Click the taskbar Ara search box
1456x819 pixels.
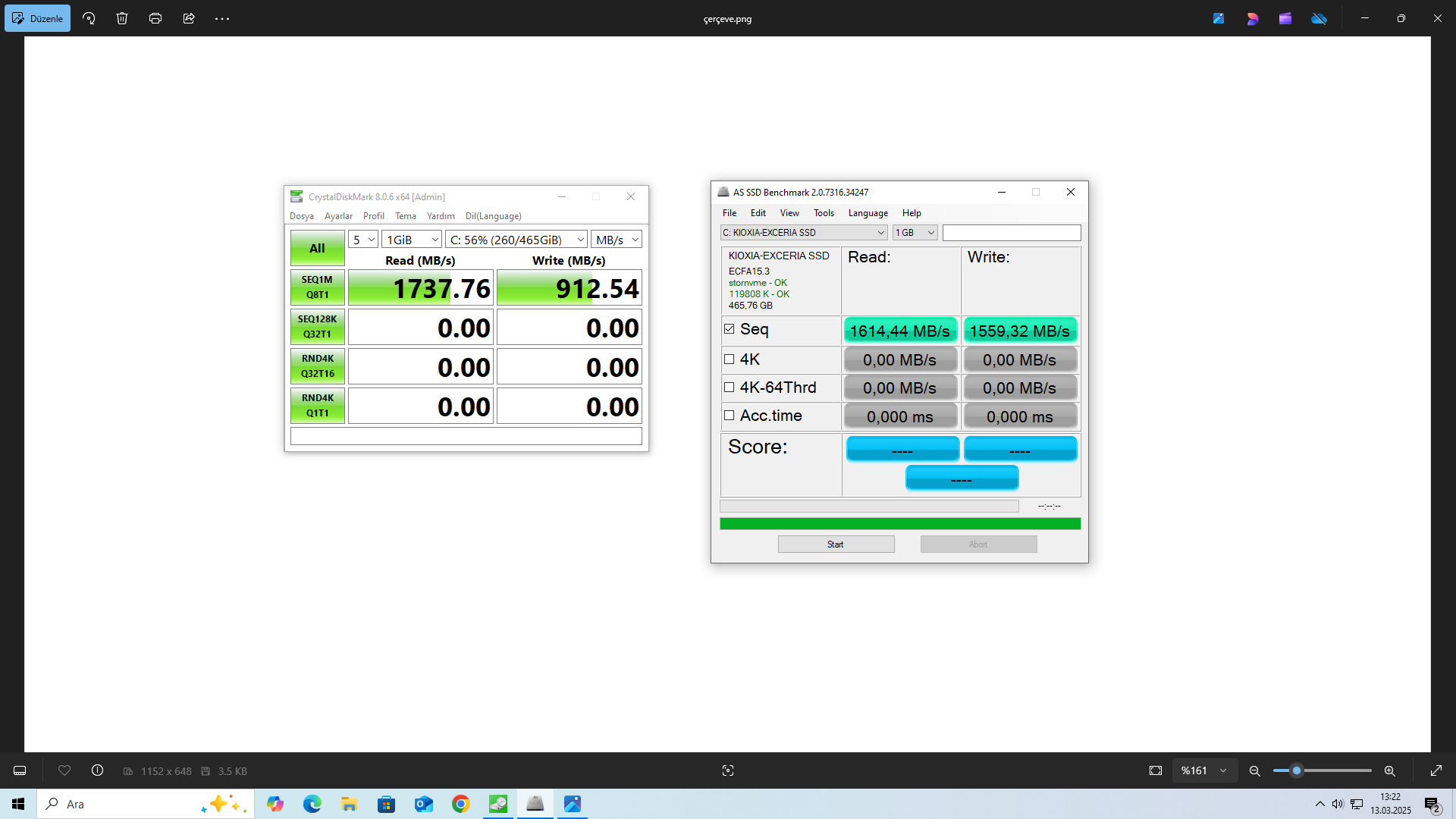coord(146,804)
